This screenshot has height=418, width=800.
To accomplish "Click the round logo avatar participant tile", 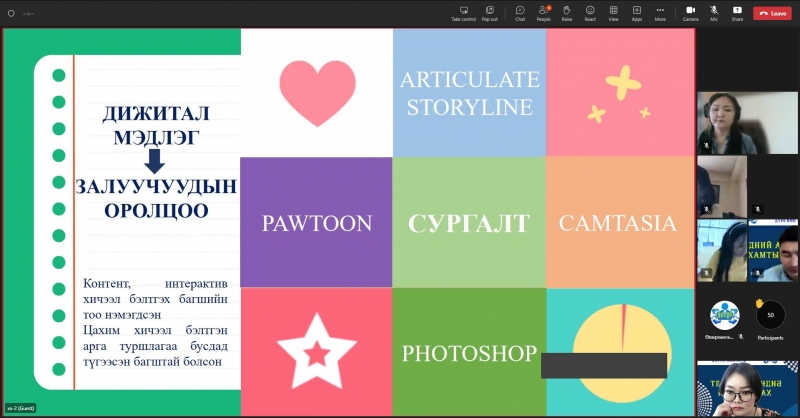I will pyautogui.click(x=724, y=315).
